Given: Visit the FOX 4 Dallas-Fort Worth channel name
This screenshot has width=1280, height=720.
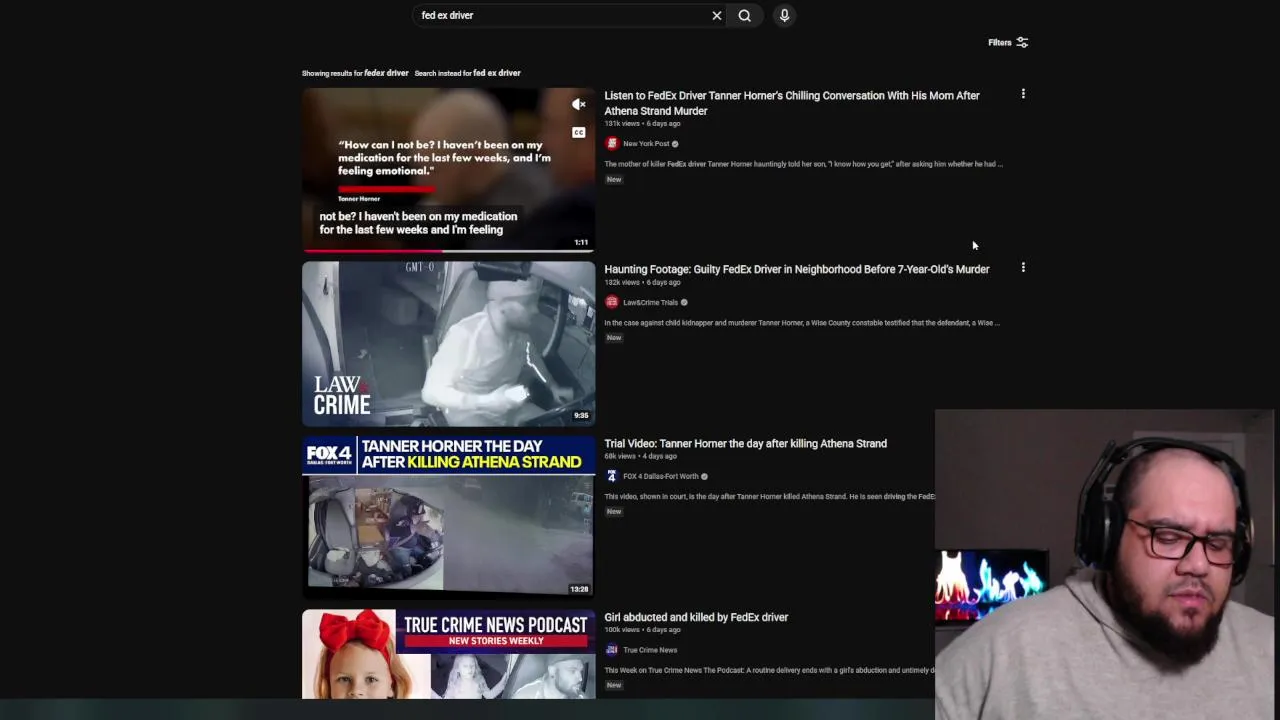Looking at the screenshot, I should (660, 476).
